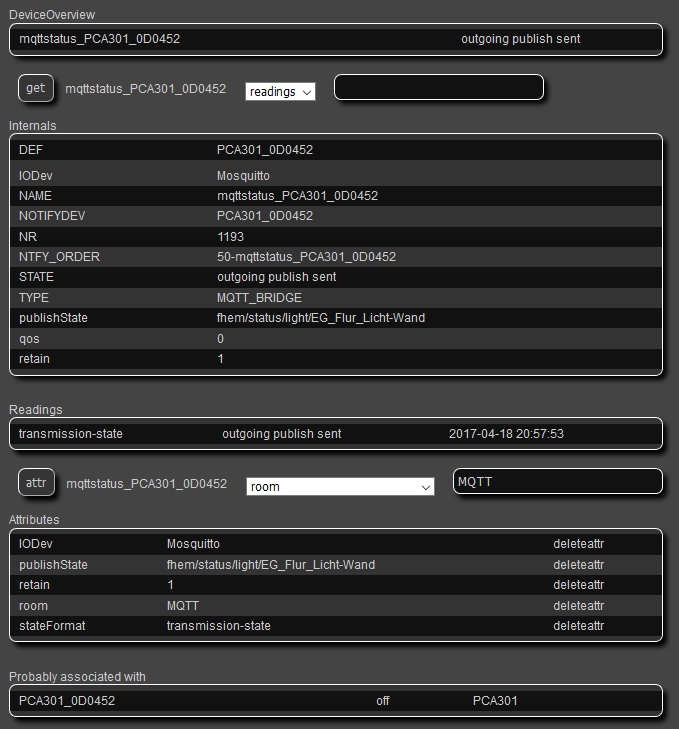Click the retain name in Attributes
Image resolution: width=679 pixels, height=729 pixels.
(34, 585)
